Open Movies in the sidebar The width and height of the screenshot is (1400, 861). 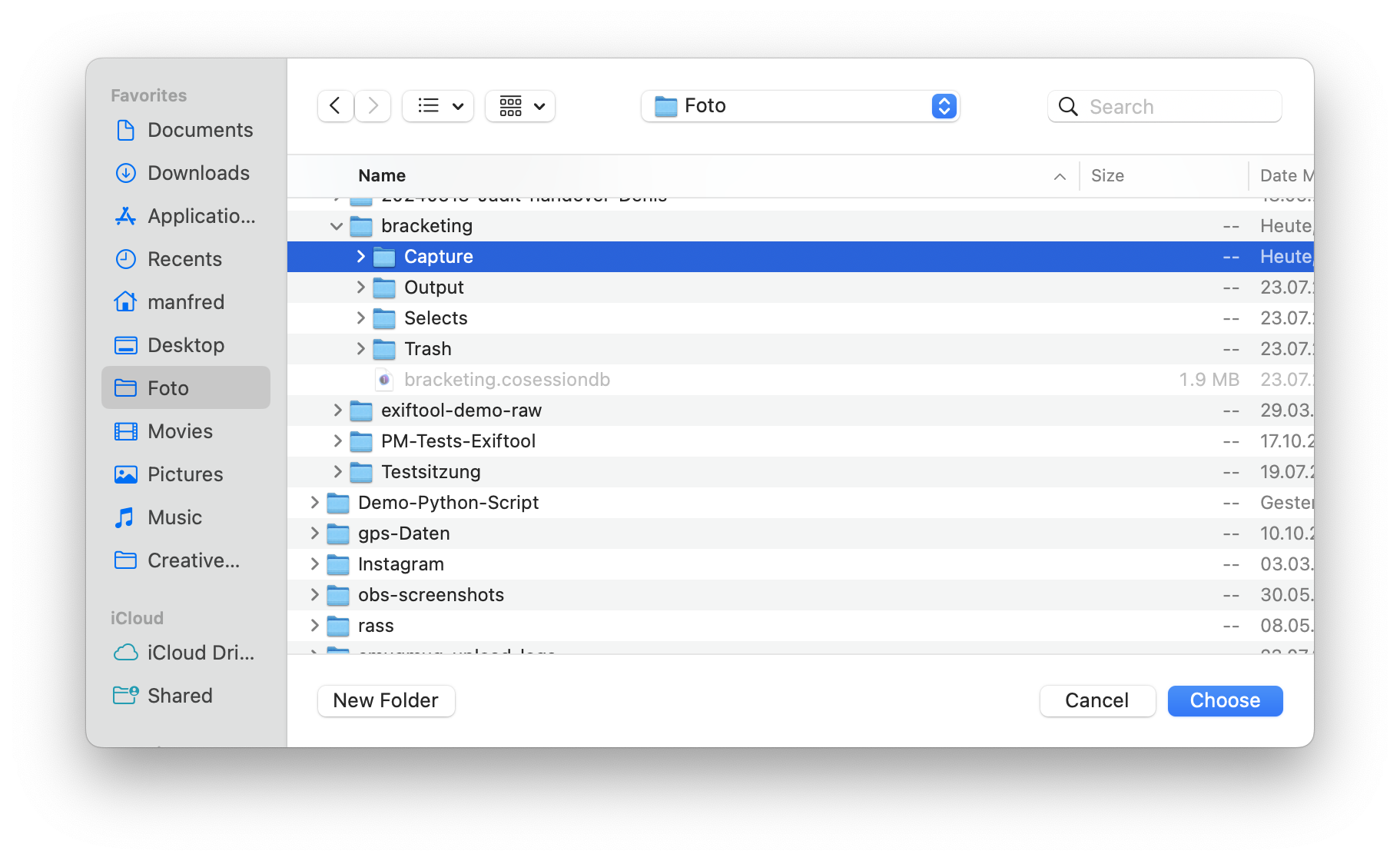coord(185,431)
